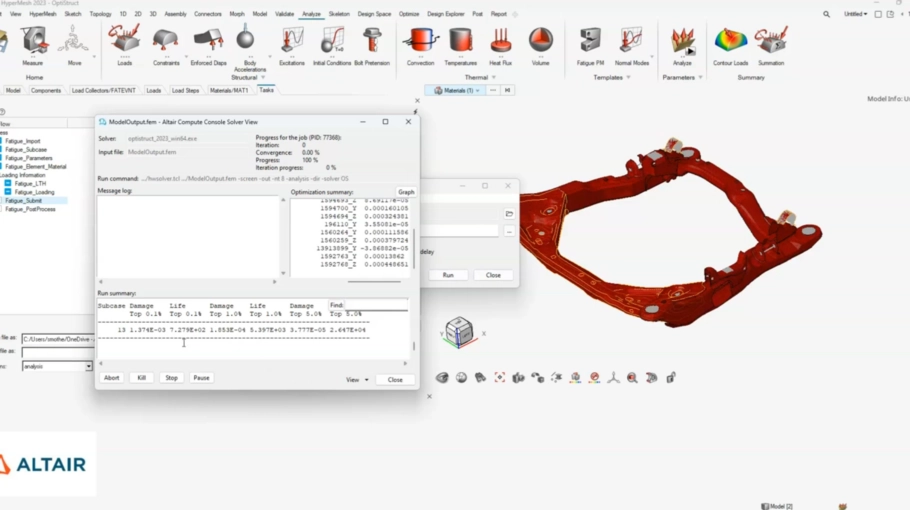
Task: Open the Bolt Pretension tool
Action: (x=372, y=41)
